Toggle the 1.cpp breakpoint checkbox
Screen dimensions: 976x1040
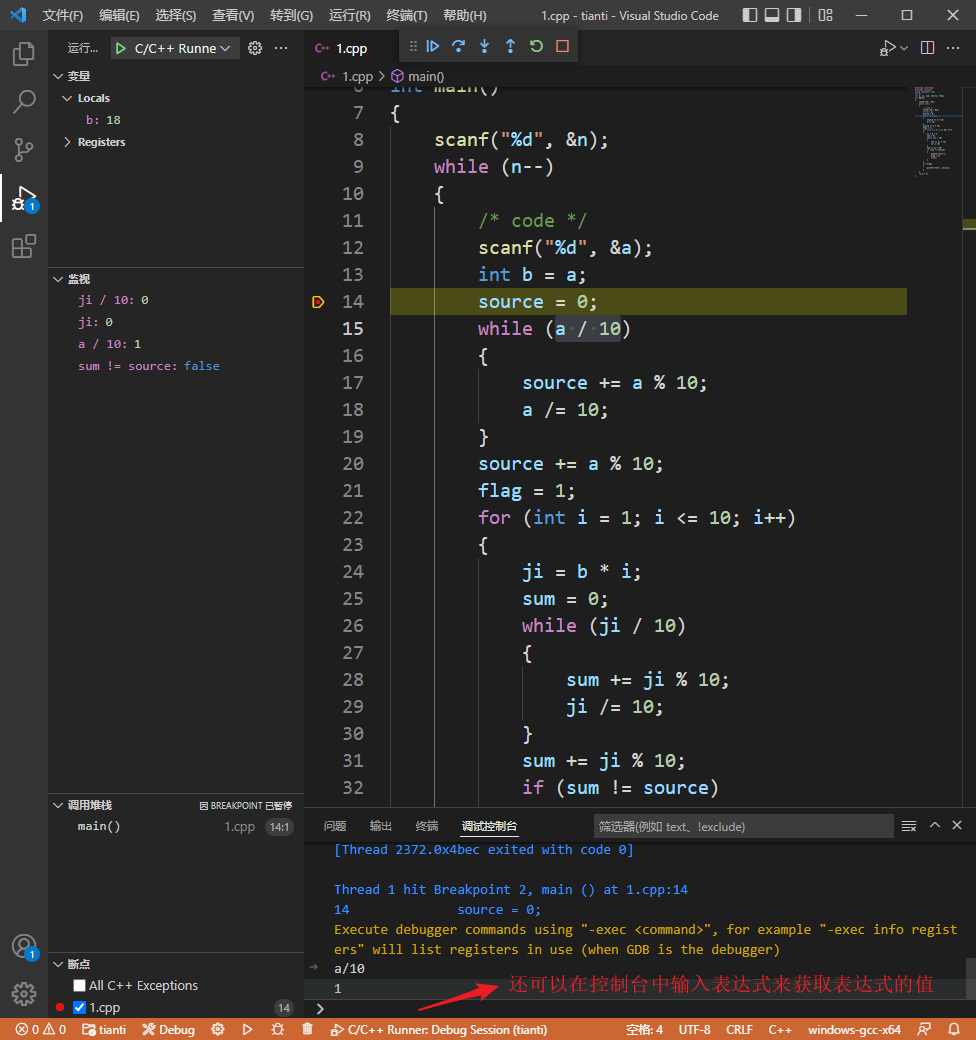point(80,1008)
